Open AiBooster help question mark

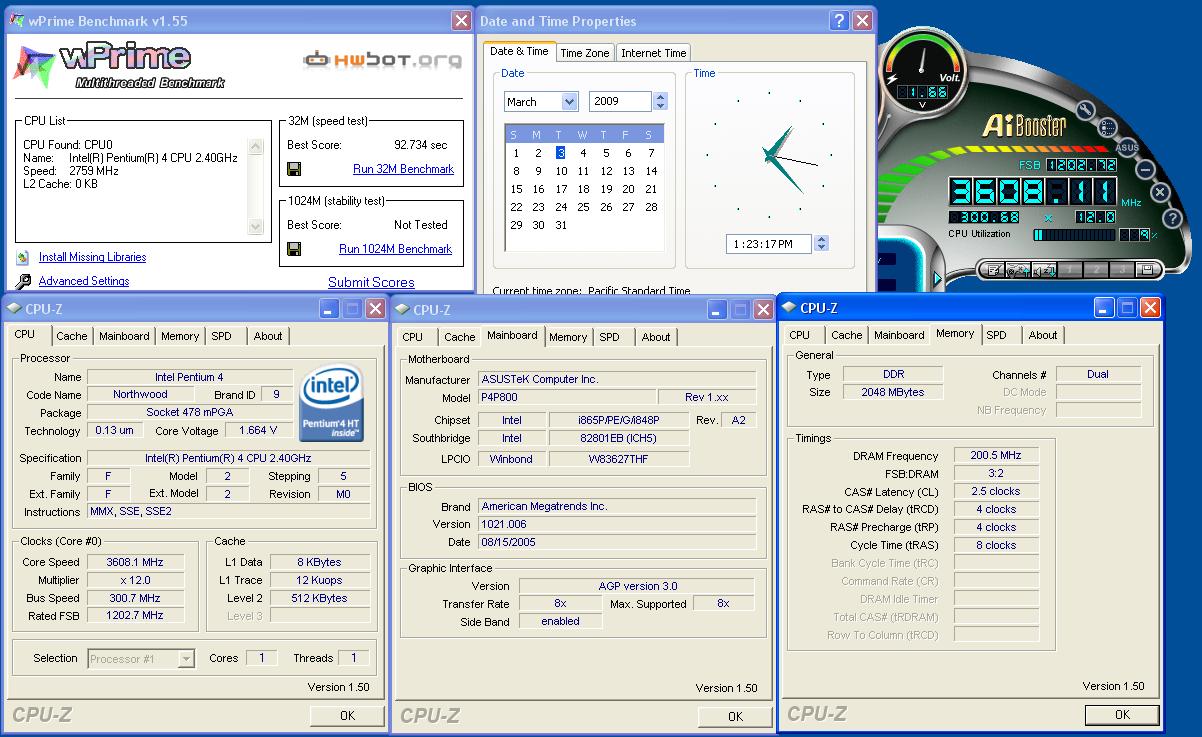coord(1172,218)
